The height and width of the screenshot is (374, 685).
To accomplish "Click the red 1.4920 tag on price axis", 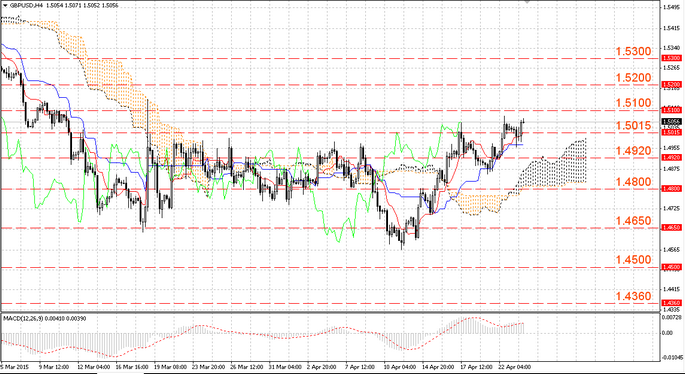I will 671,158.
